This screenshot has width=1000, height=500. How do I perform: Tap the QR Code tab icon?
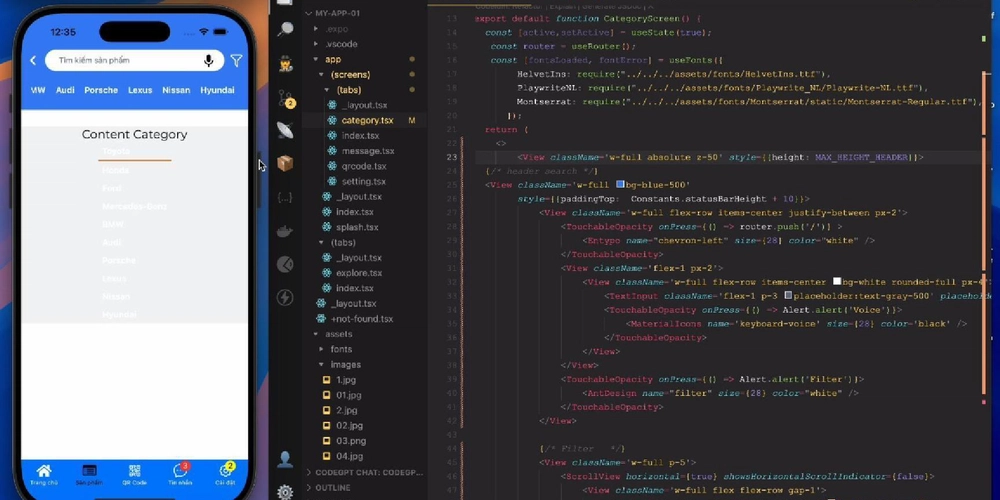tap(135, 471)
